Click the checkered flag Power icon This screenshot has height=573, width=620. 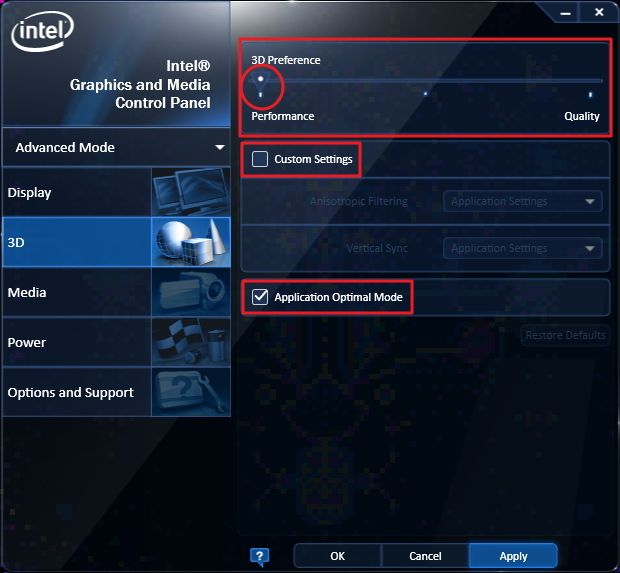coord(191,342)
